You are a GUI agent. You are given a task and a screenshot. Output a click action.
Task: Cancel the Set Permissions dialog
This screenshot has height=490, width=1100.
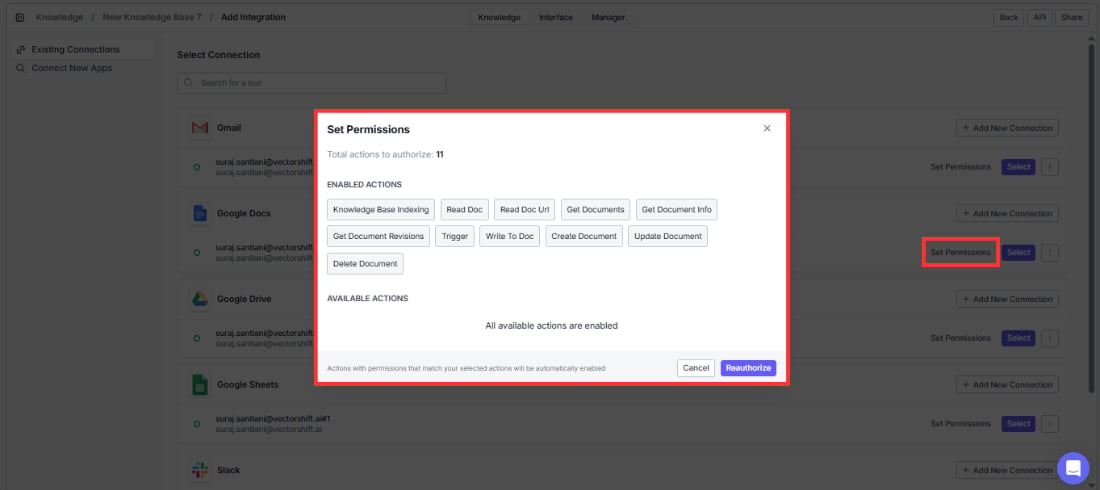pyautogui.click(x=695, y=368)
